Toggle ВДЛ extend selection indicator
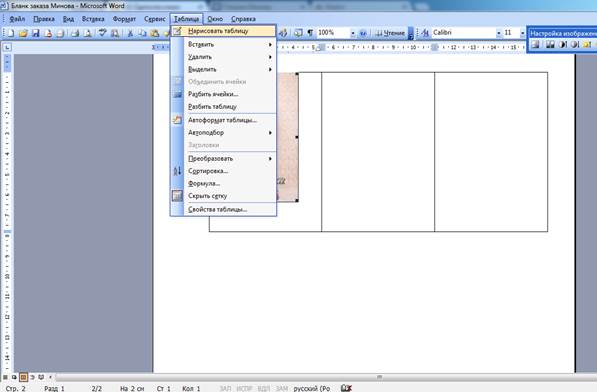The width and height of the screenshot is (597, 392). [x=263, y=389]
